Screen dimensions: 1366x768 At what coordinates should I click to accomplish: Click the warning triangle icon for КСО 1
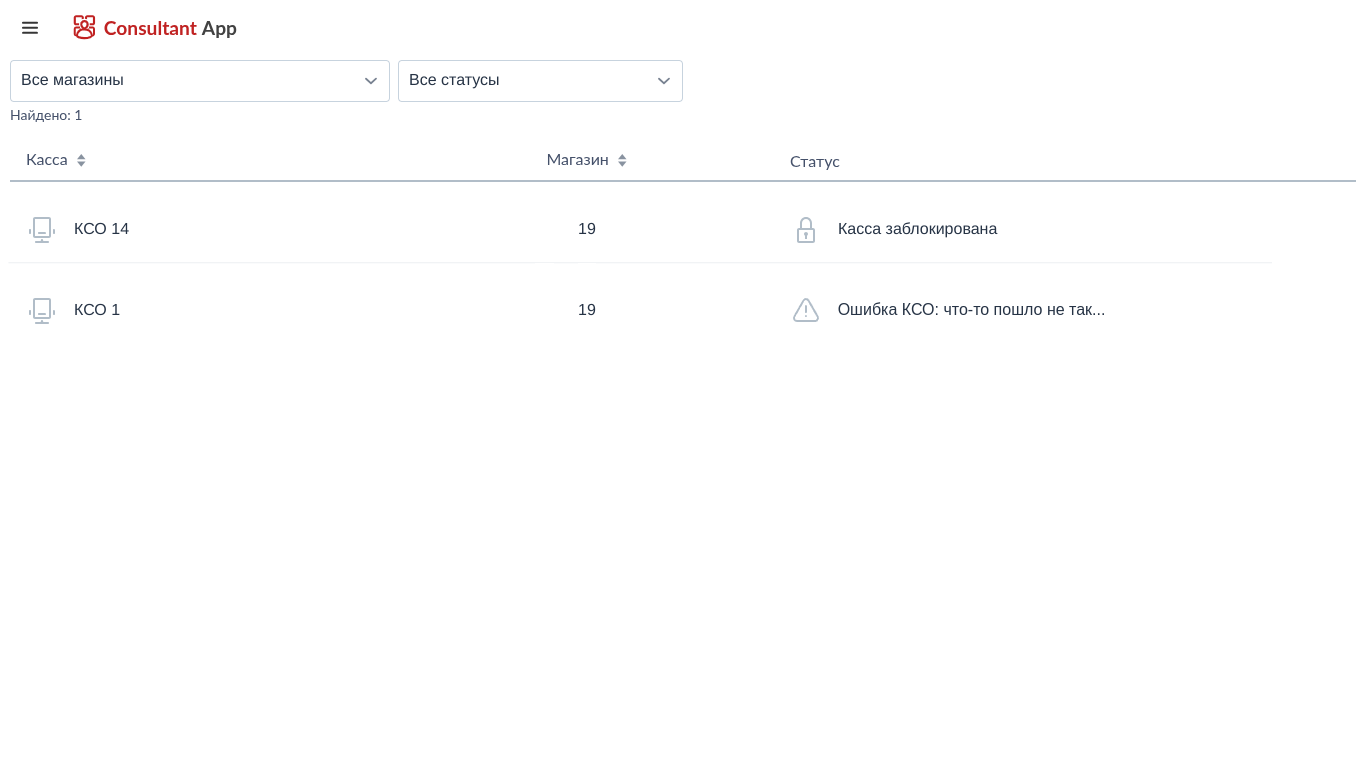pyautogui.click(x=806, y=310)
